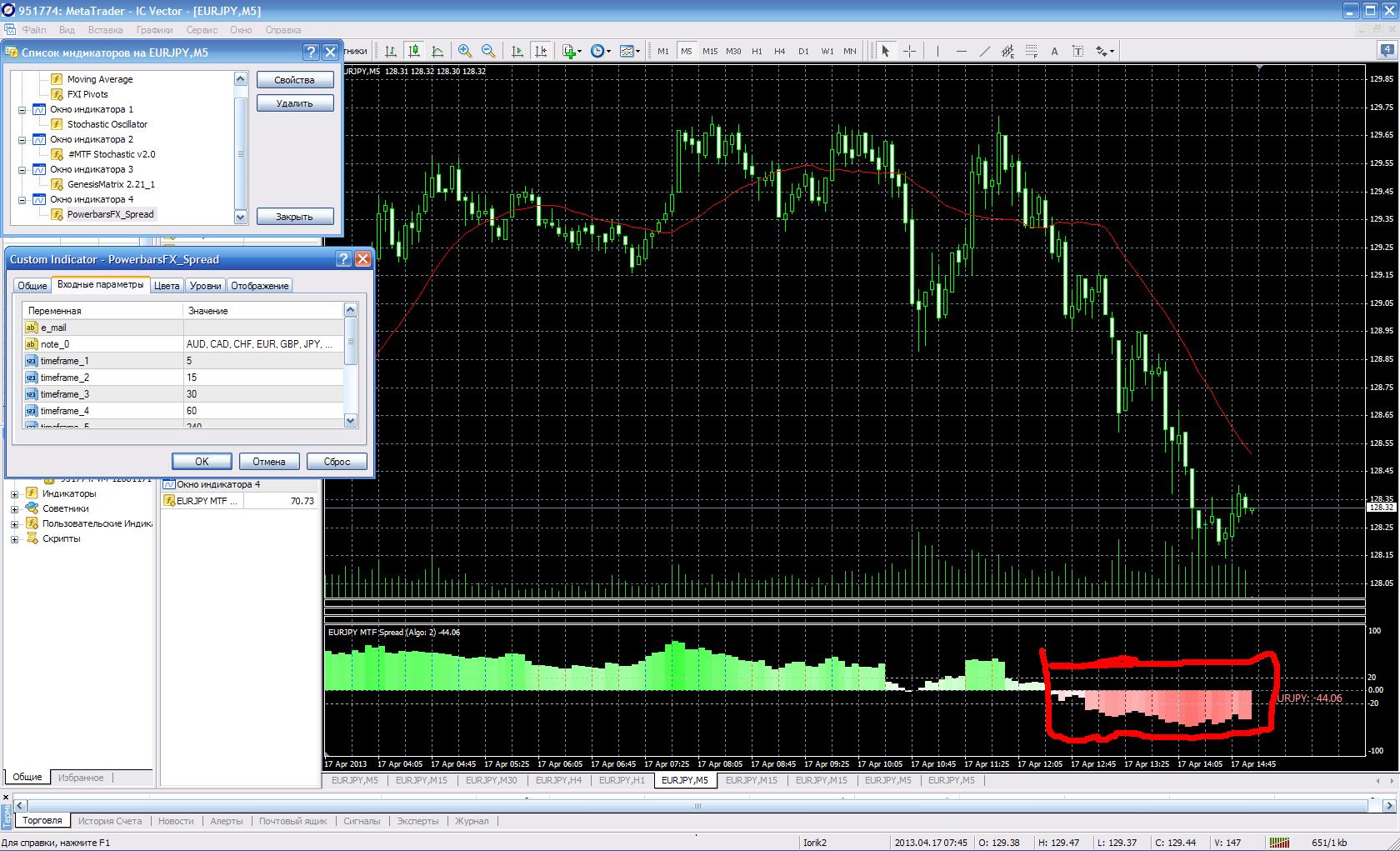Draw a vertical line tool
The height and width of the screenshot is (851, 1400).
937,51
